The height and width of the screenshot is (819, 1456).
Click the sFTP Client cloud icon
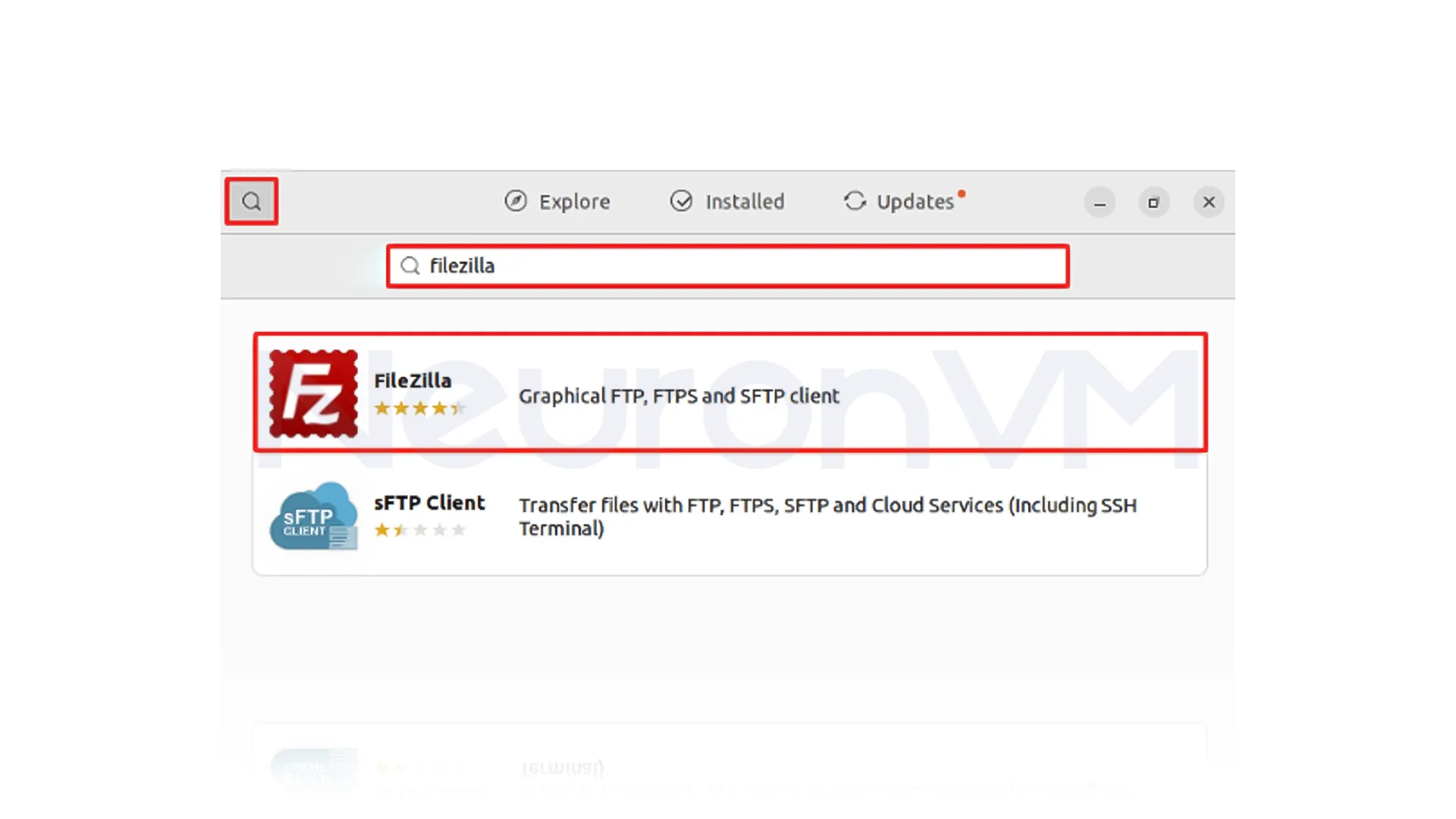pyautogui.click(x=313, y=516)
